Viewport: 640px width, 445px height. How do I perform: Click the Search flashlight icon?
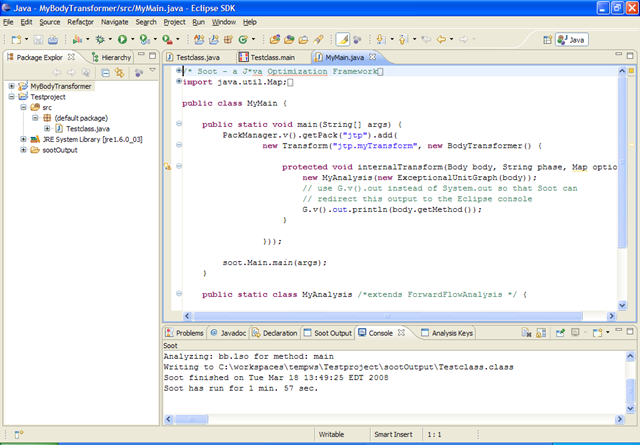[318, 40]
